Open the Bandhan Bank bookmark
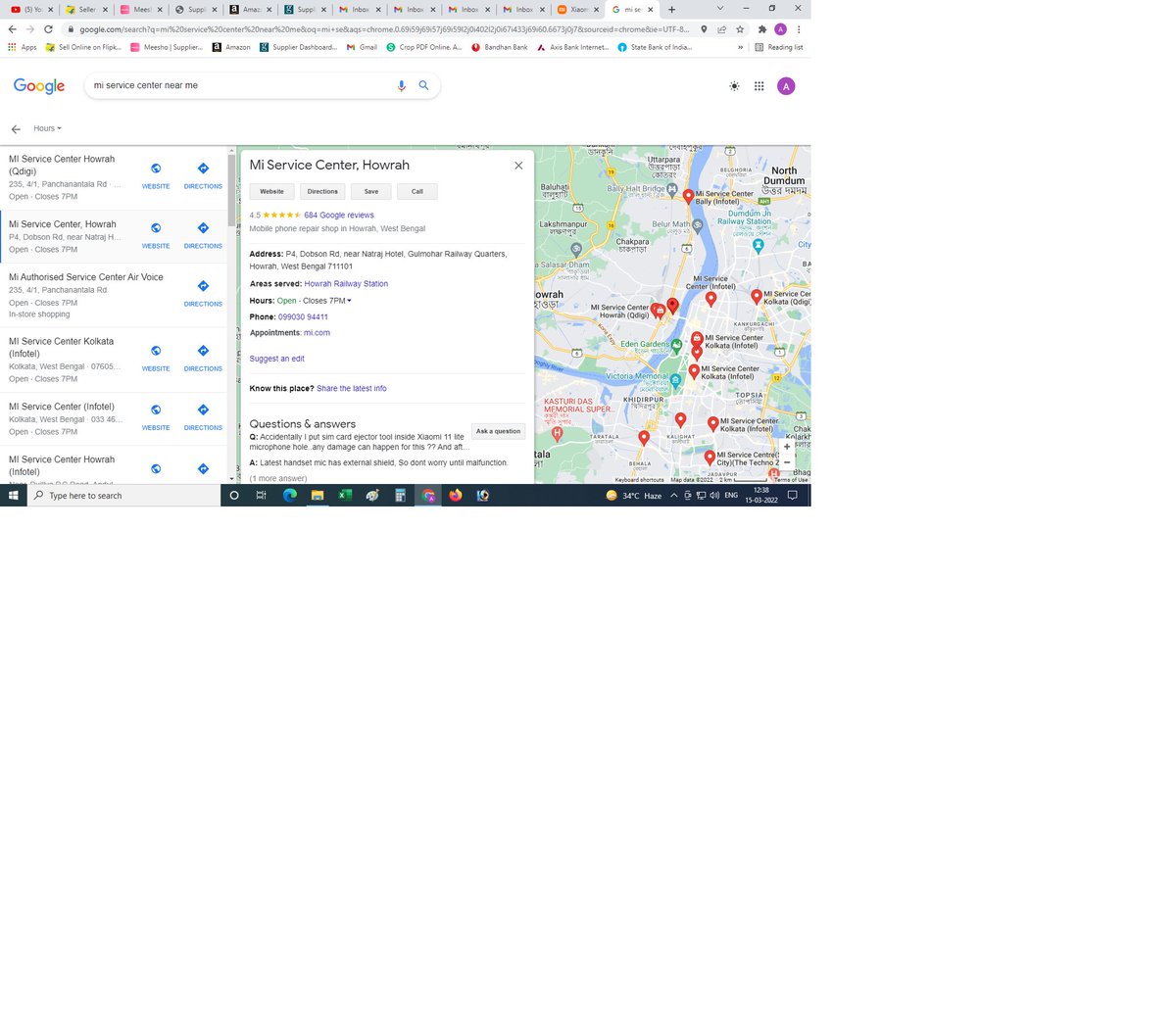Screen dimensions: 1176x1013 pos(499,47)
